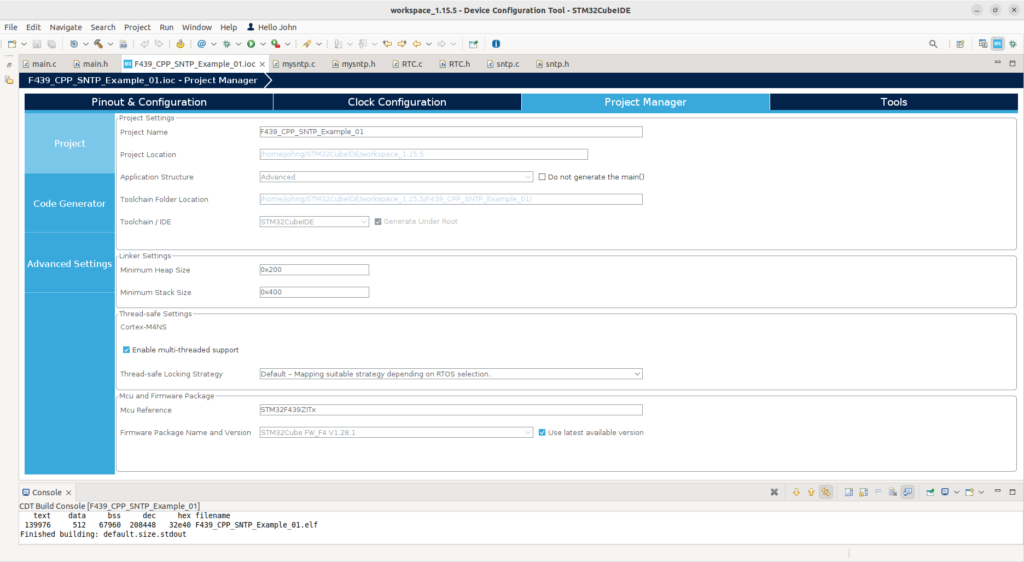This screenshot has height=562, width=1024.
Task: Click the Device Configuration MX perspective icon
Action: click(x=997, y=44)
